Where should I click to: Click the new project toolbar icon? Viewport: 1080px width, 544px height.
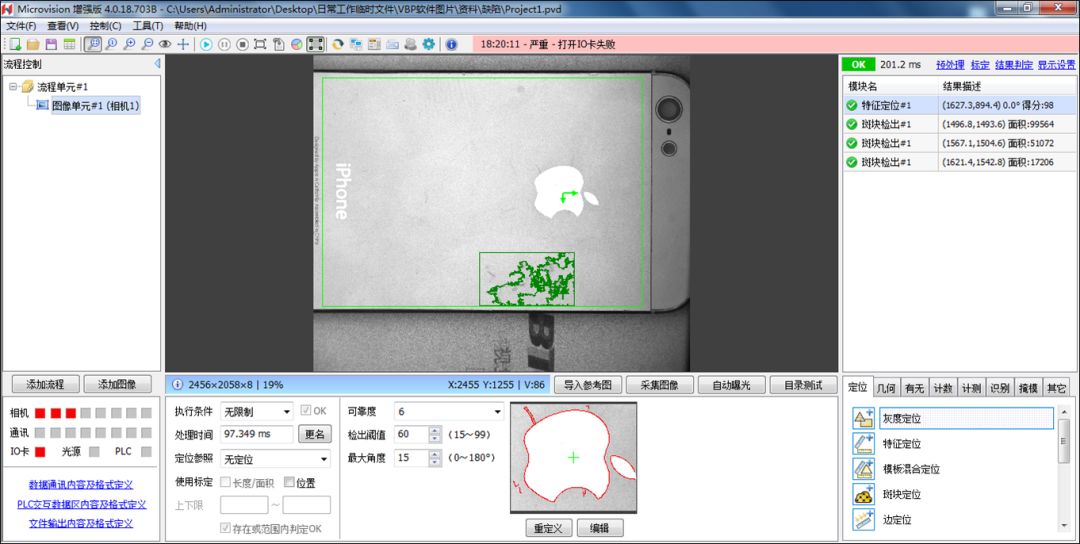(15, 44)
